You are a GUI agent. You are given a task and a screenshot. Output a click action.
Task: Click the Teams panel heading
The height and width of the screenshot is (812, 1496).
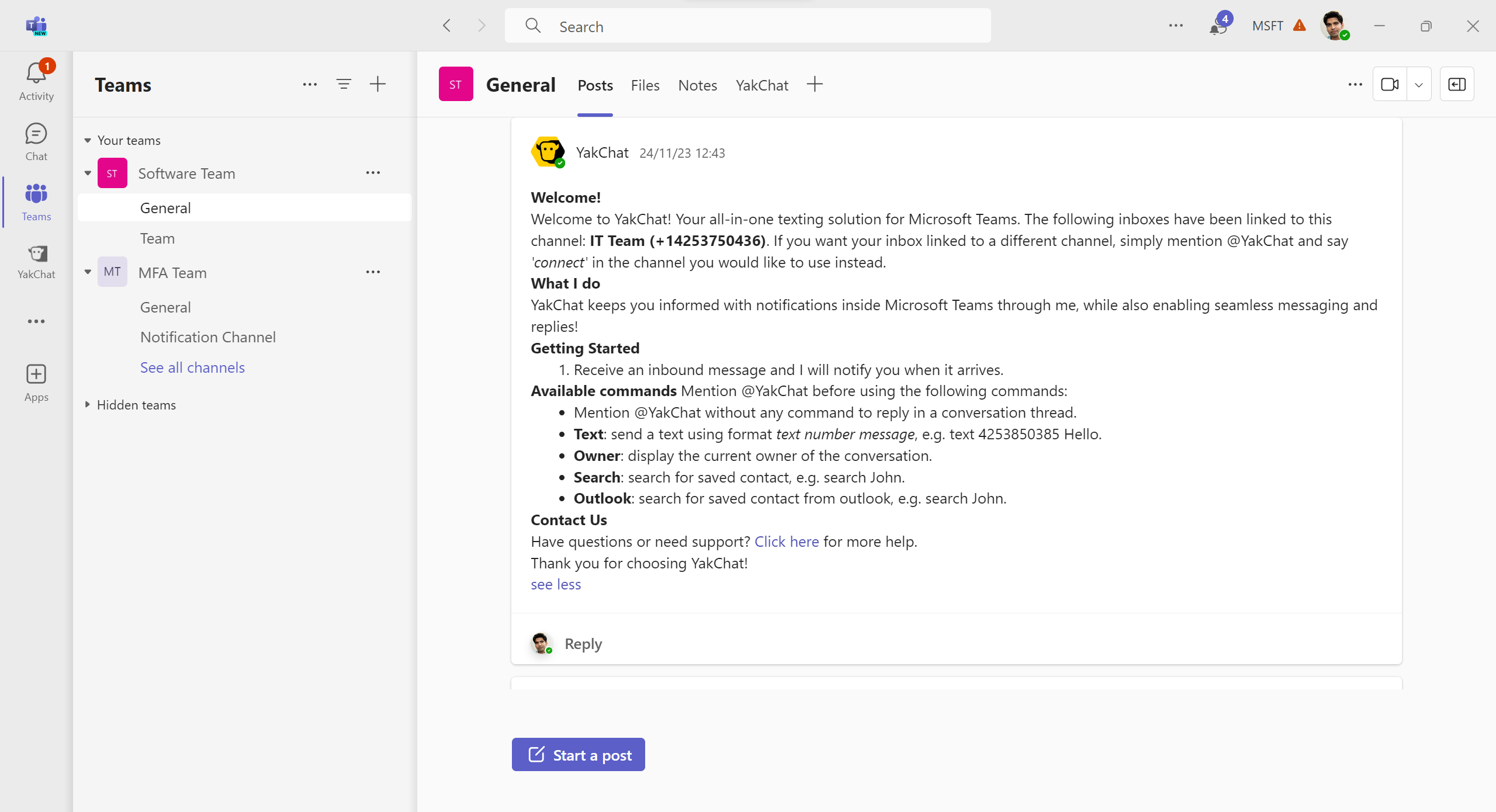click(x=123, y=85)
